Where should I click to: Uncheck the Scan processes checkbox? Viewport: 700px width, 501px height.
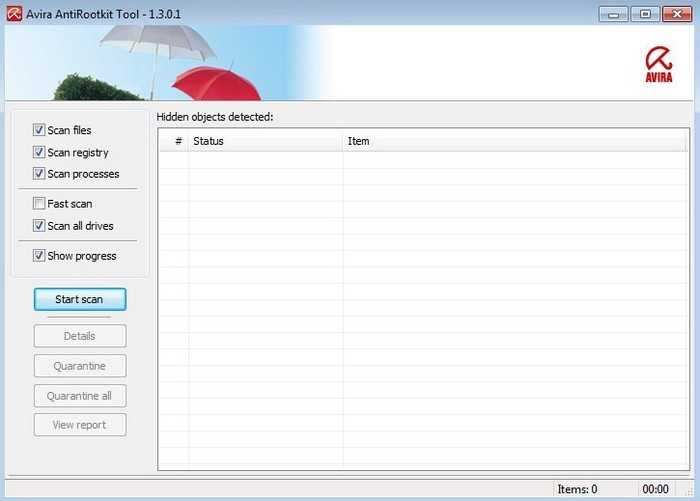coord(39,173)
